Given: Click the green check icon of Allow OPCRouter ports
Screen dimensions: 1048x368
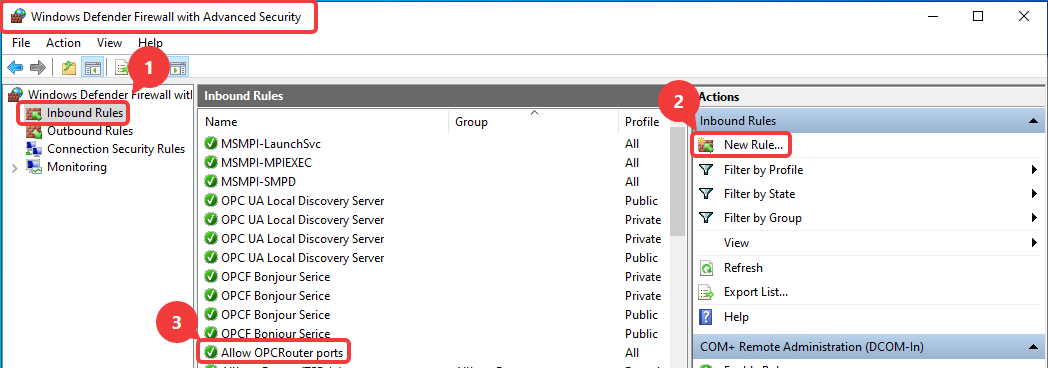Looking at the screenshot, I should (x=211, y=352).
